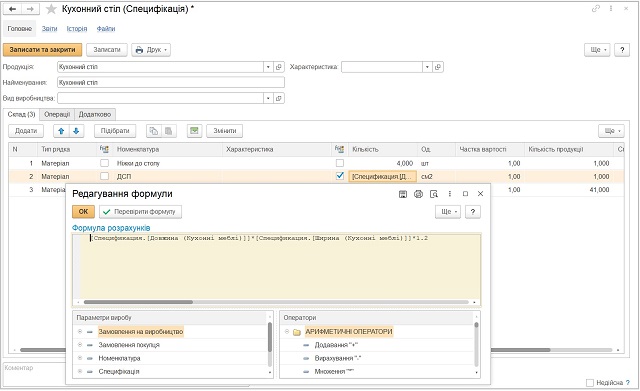Open the Продукція field selection icon
The width and height of the screenshot is (640, 391).
(x=279, y=67)
